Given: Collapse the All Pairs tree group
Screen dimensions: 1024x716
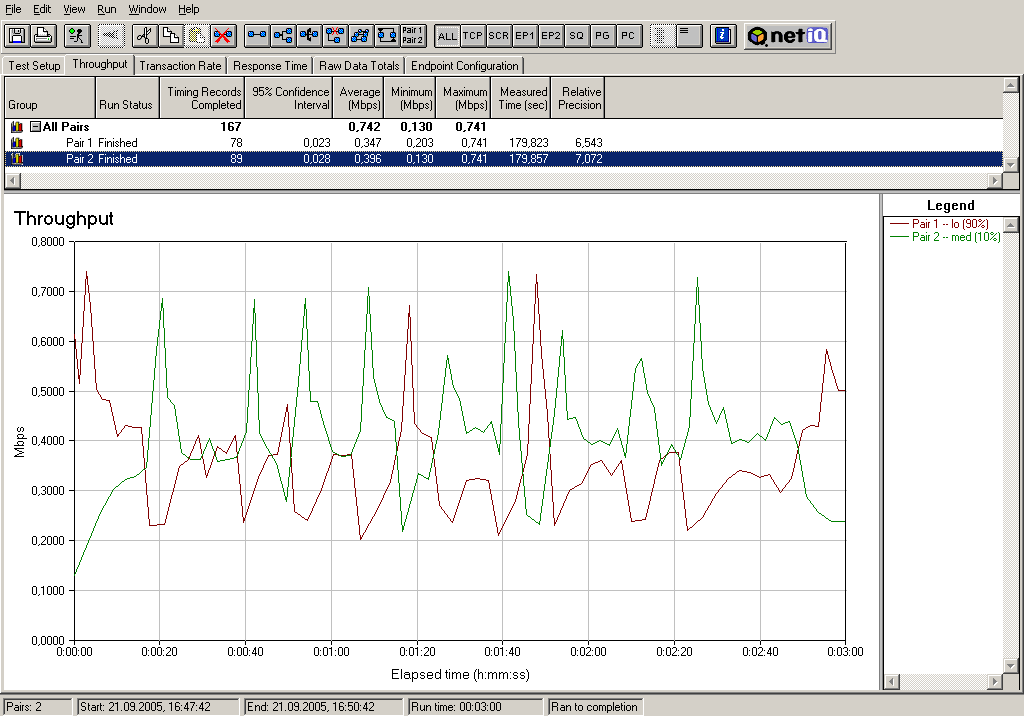Looking at the screenshot, I should click(x=35, y=127).
